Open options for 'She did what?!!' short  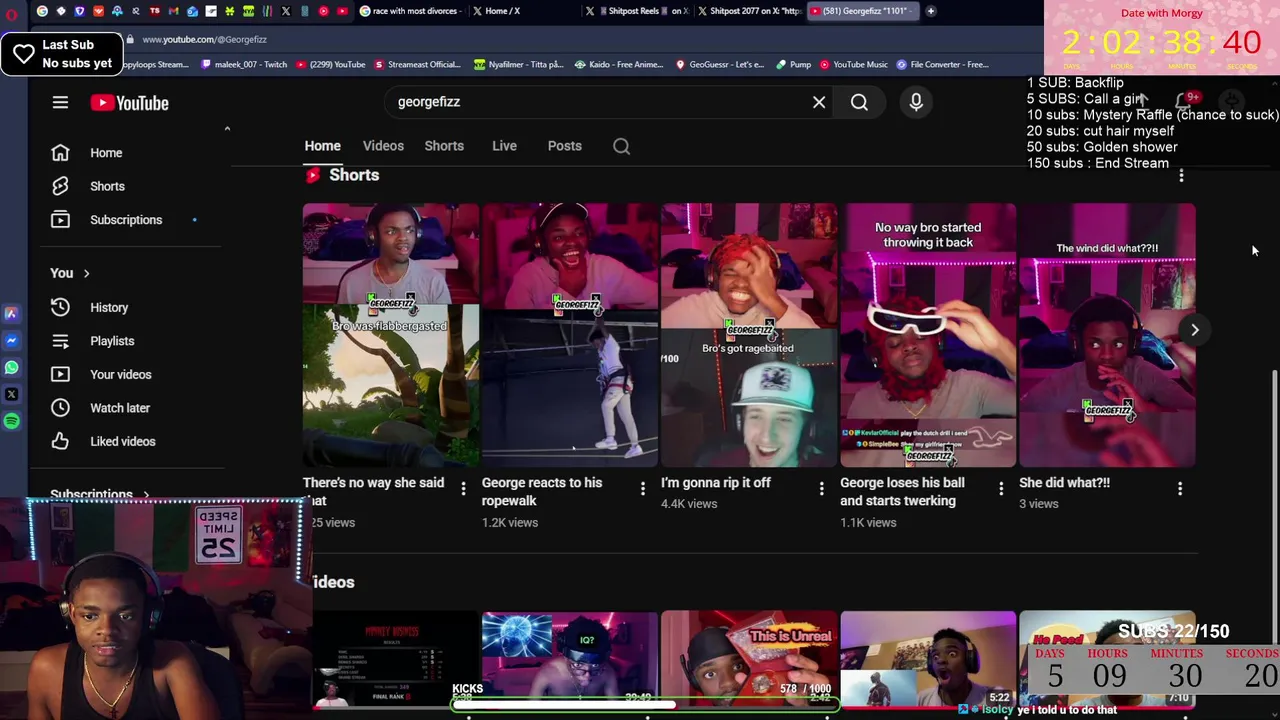coord(1179,488)
